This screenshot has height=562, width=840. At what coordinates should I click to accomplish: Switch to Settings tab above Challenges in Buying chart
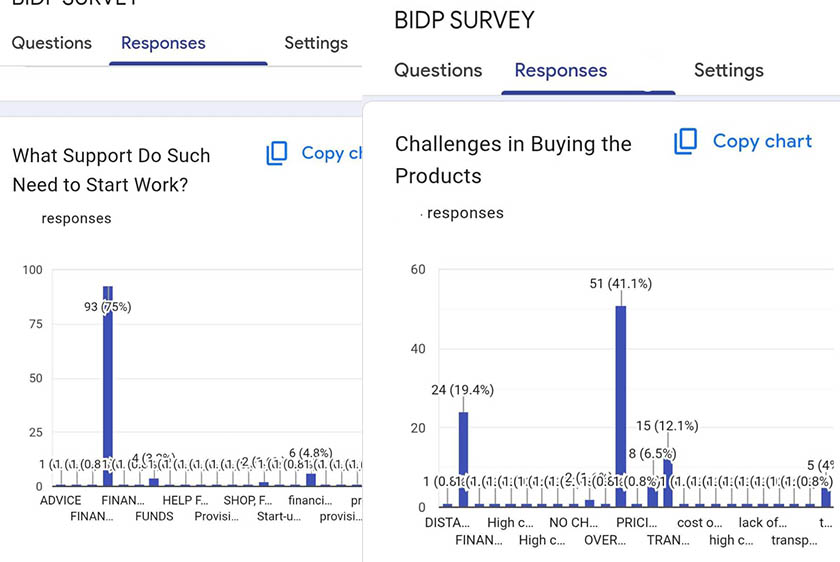point(728,70)
